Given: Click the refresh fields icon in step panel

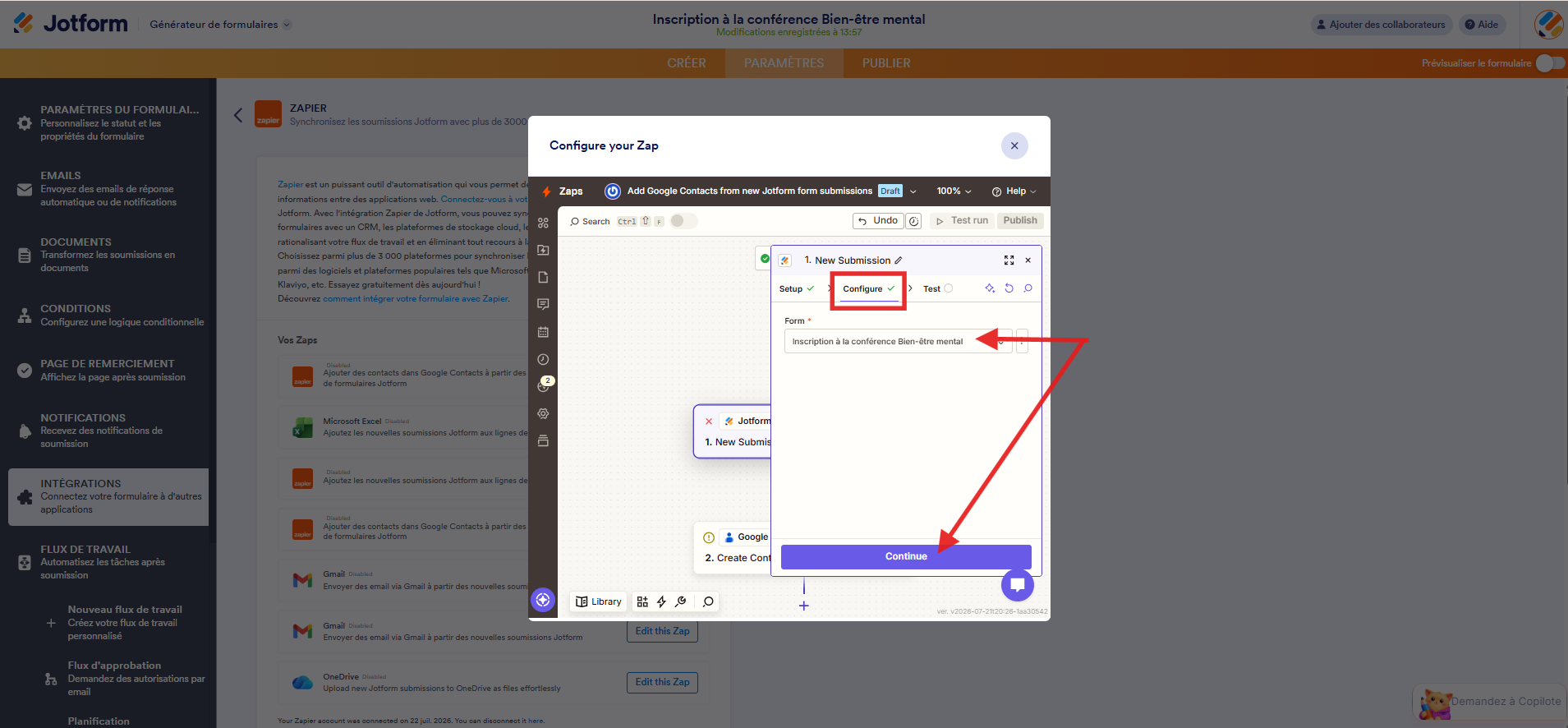Looking at the screenshot, I should click(1009, 288).
